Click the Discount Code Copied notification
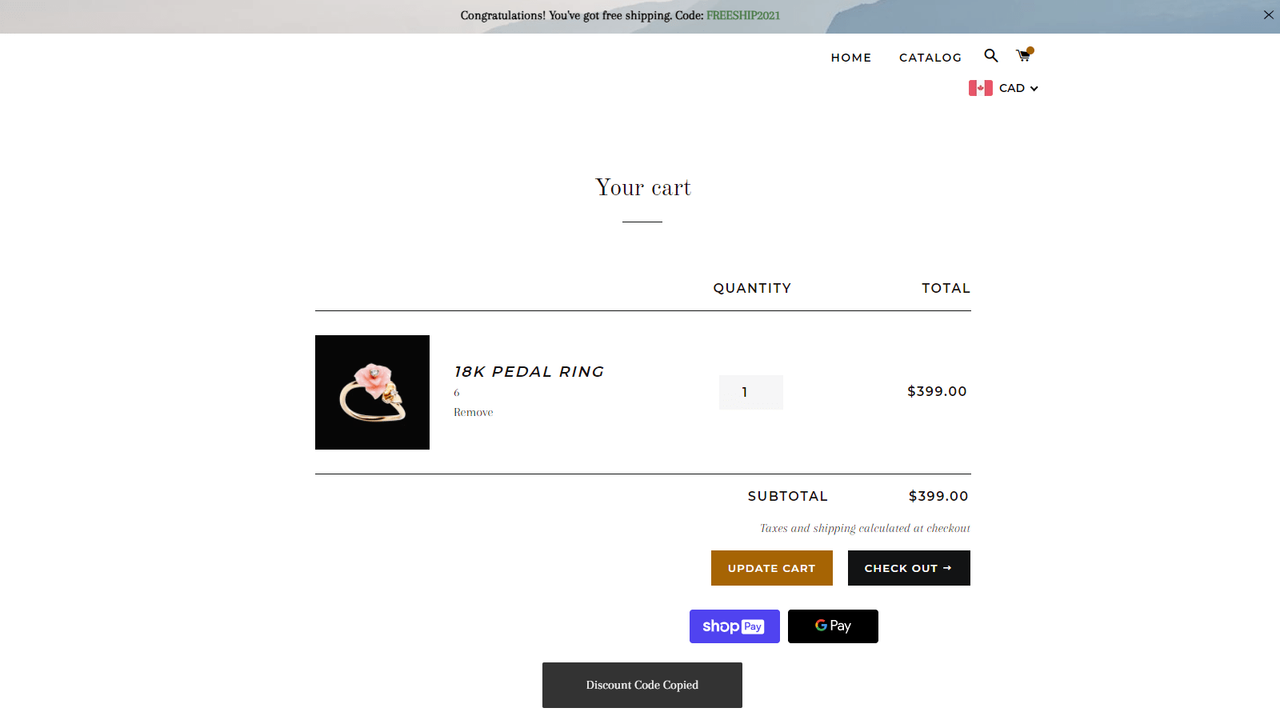This screenshot has height=720, width=1280. click(x=642, y=685)
